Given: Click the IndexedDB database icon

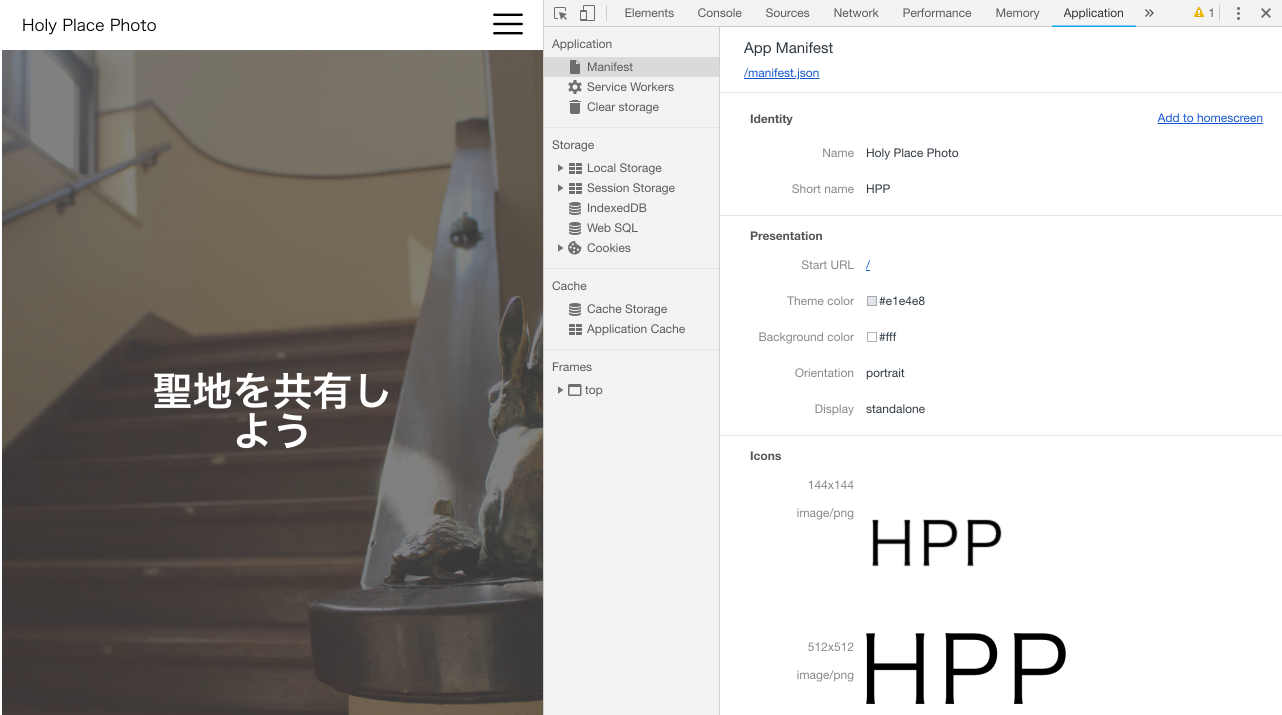Looking at the screenshot, I should coord(575,208).
